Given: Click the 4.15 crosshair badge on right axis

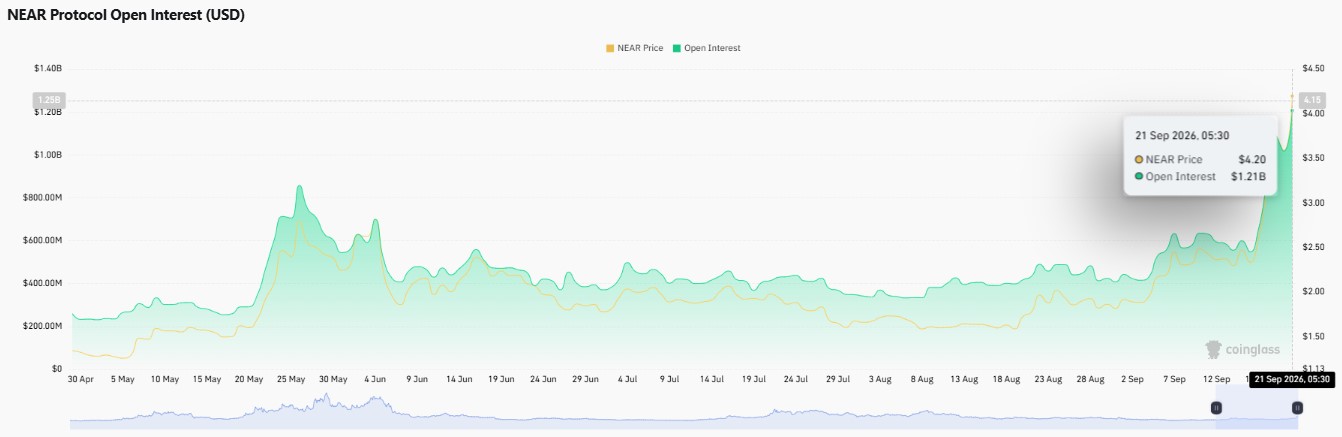Looking at the screenshot, I should pos(1312,100).
